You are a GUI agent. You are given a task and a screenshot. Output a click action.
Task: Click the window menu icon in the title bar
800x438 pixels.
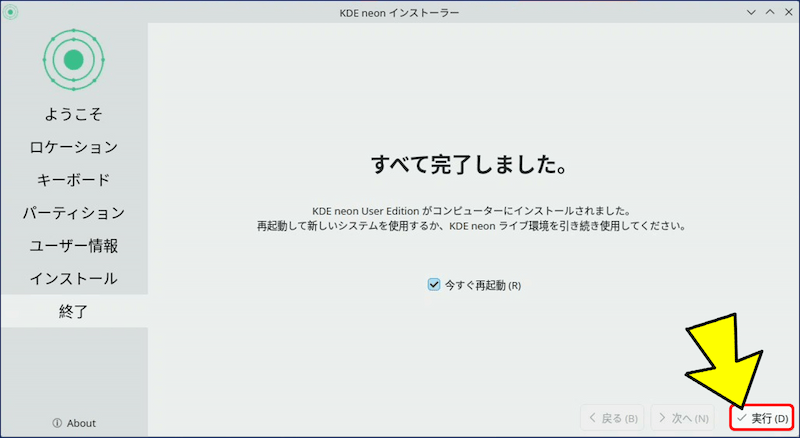pyautogui.click(x=10, y=10)
